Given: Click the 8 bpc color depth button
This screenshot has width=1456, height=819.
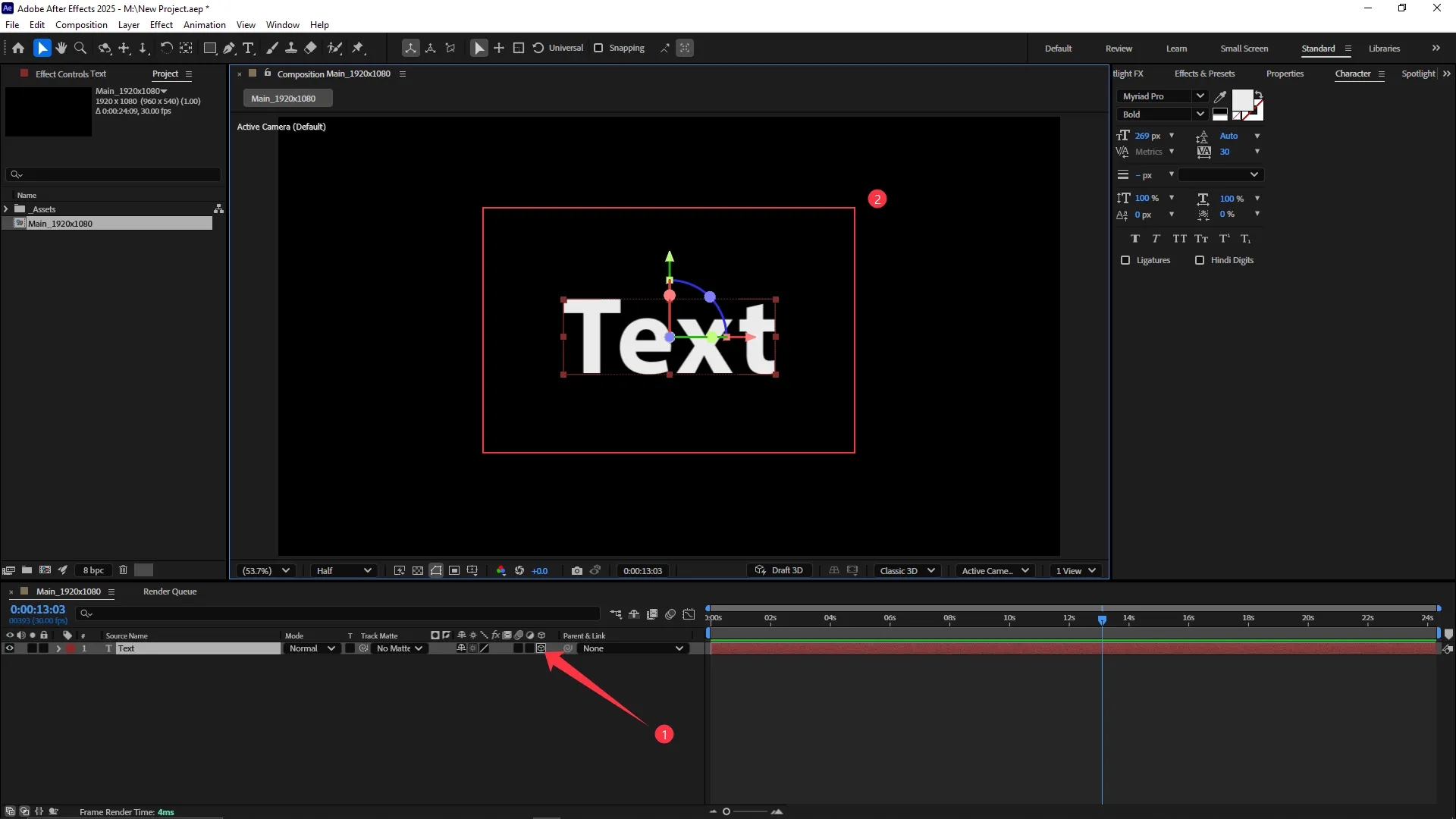Looking at the screenshot, I should (x=94, y=570).
